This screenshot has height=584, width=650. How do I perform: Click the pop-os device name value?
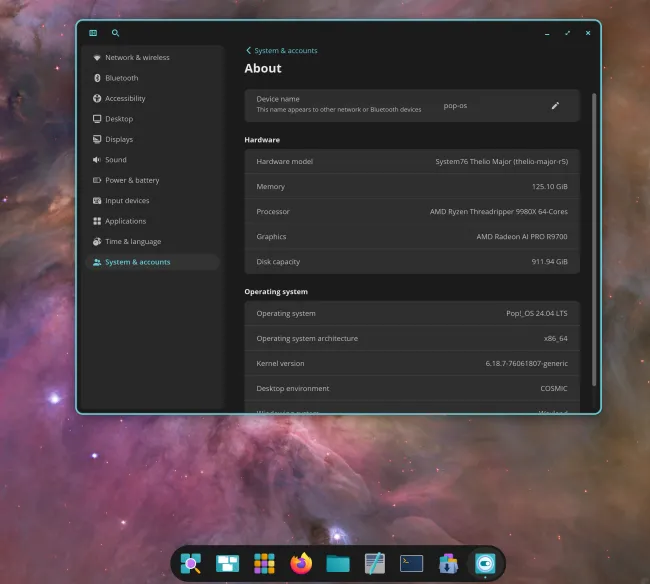click(455, 106)
